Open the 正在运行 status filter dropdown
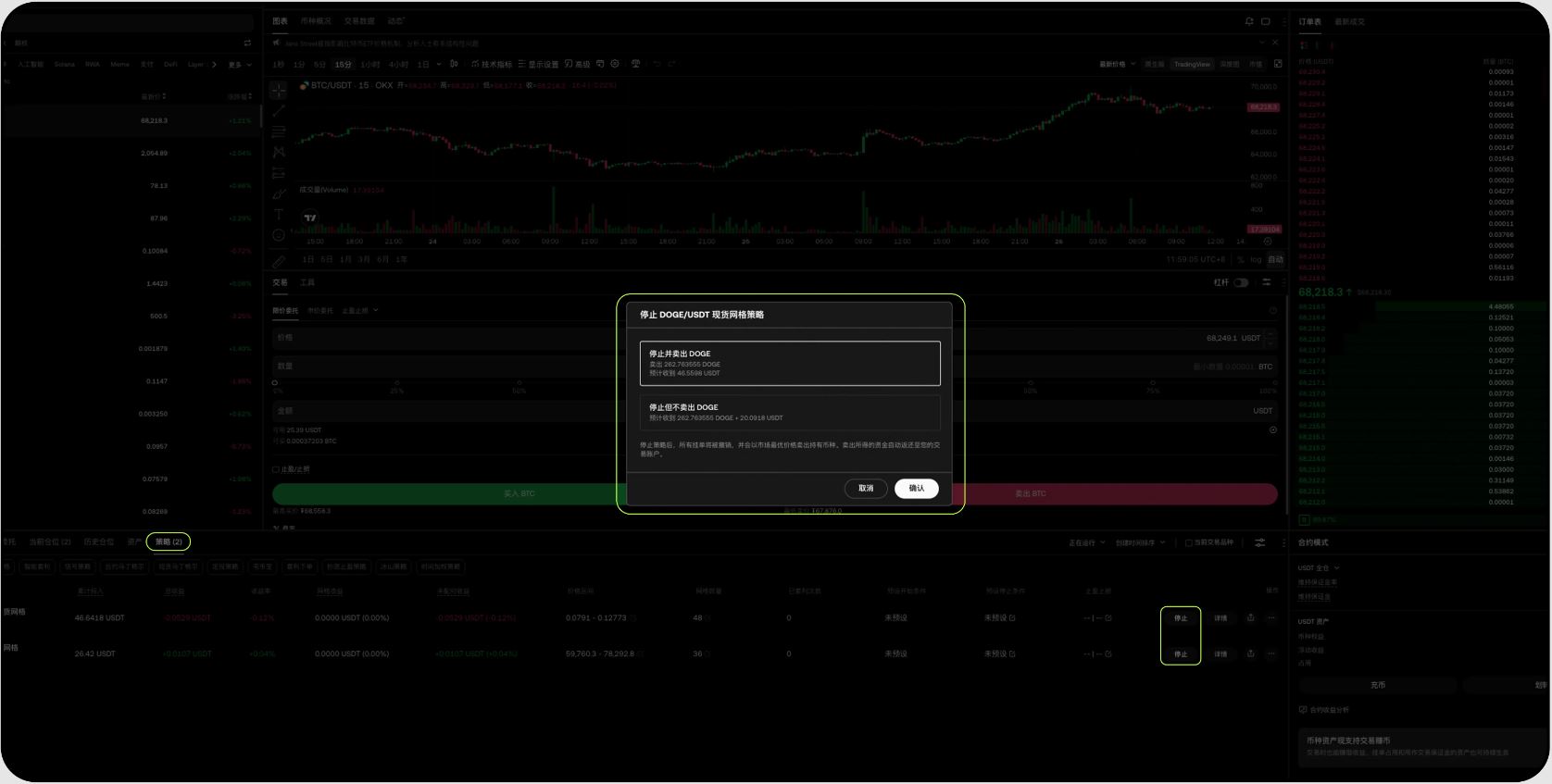This screenshot has height=784, width=1552. point(1087,542)
